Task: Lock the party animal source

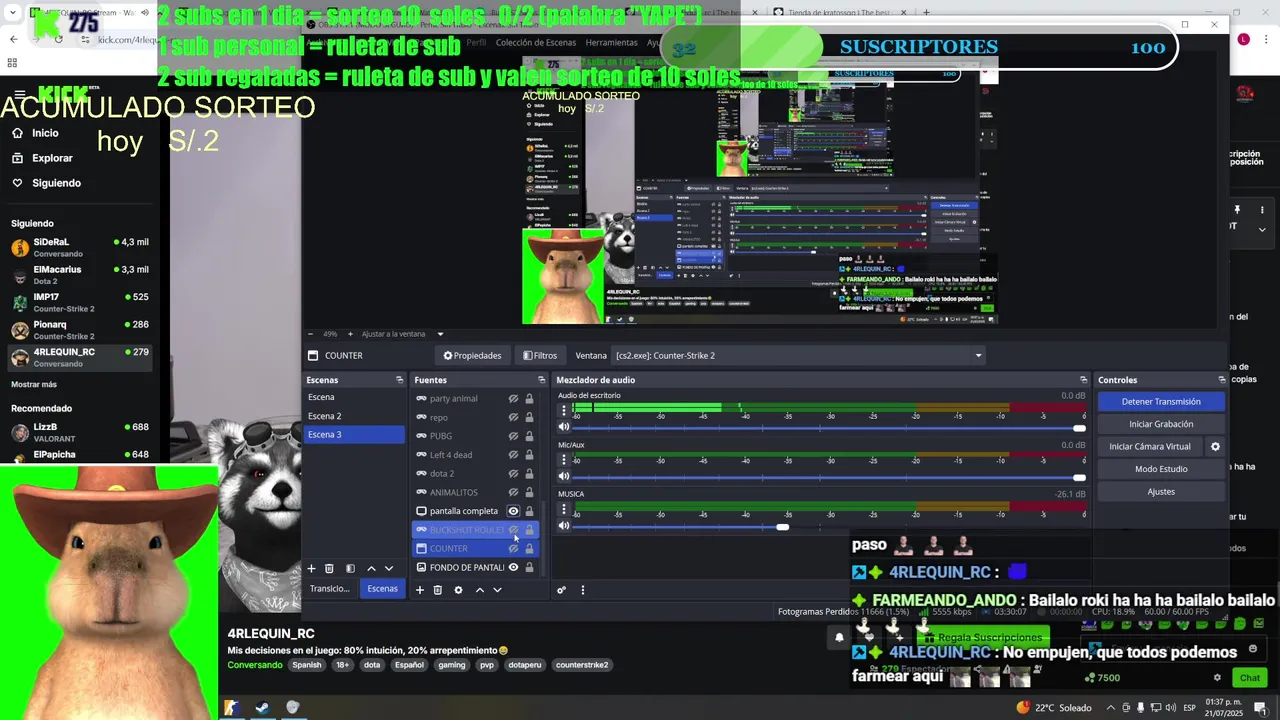Action: (529, 398)
